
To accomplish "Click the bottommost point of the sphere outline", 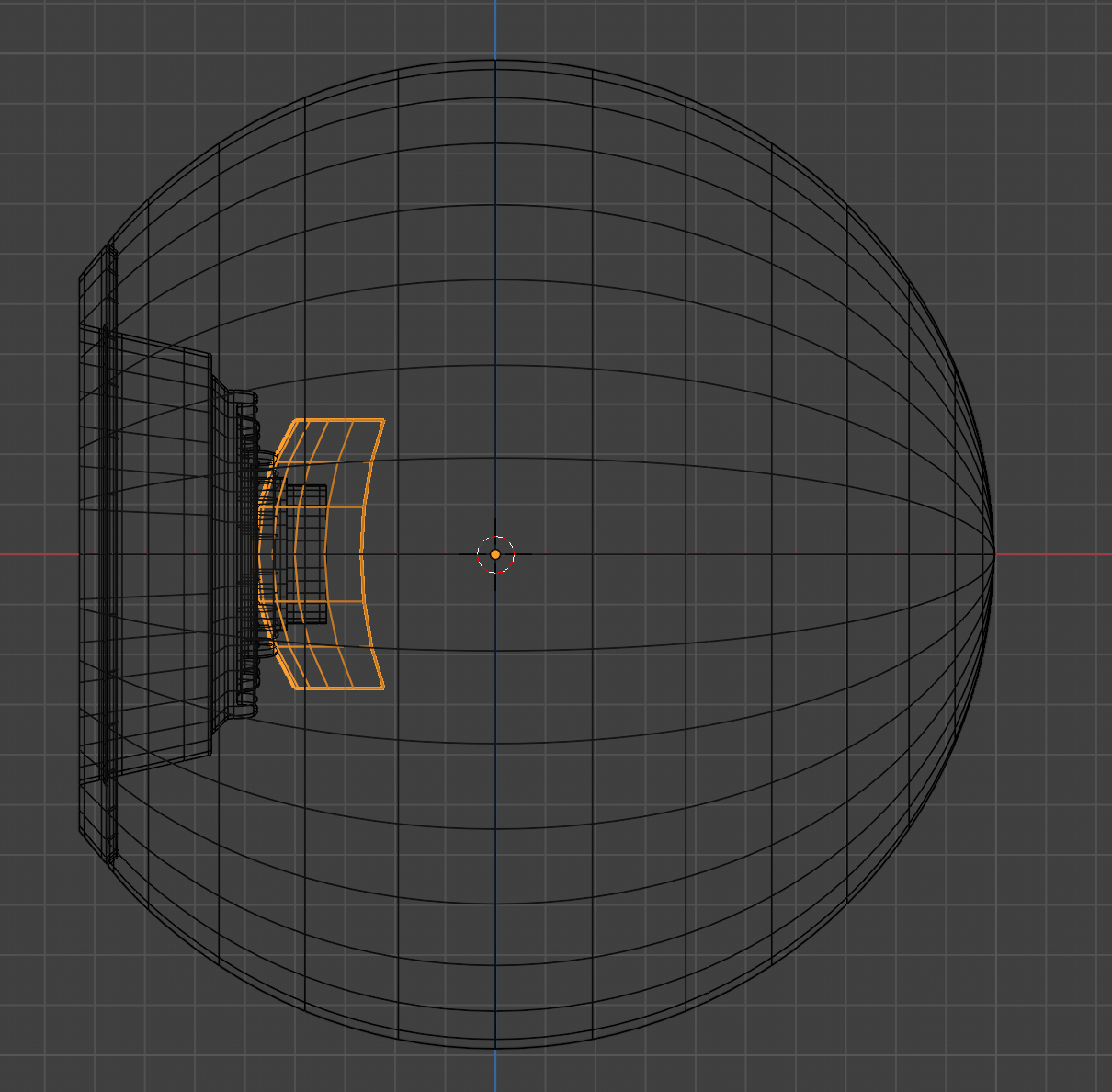I will click(x=495, y=1048).
